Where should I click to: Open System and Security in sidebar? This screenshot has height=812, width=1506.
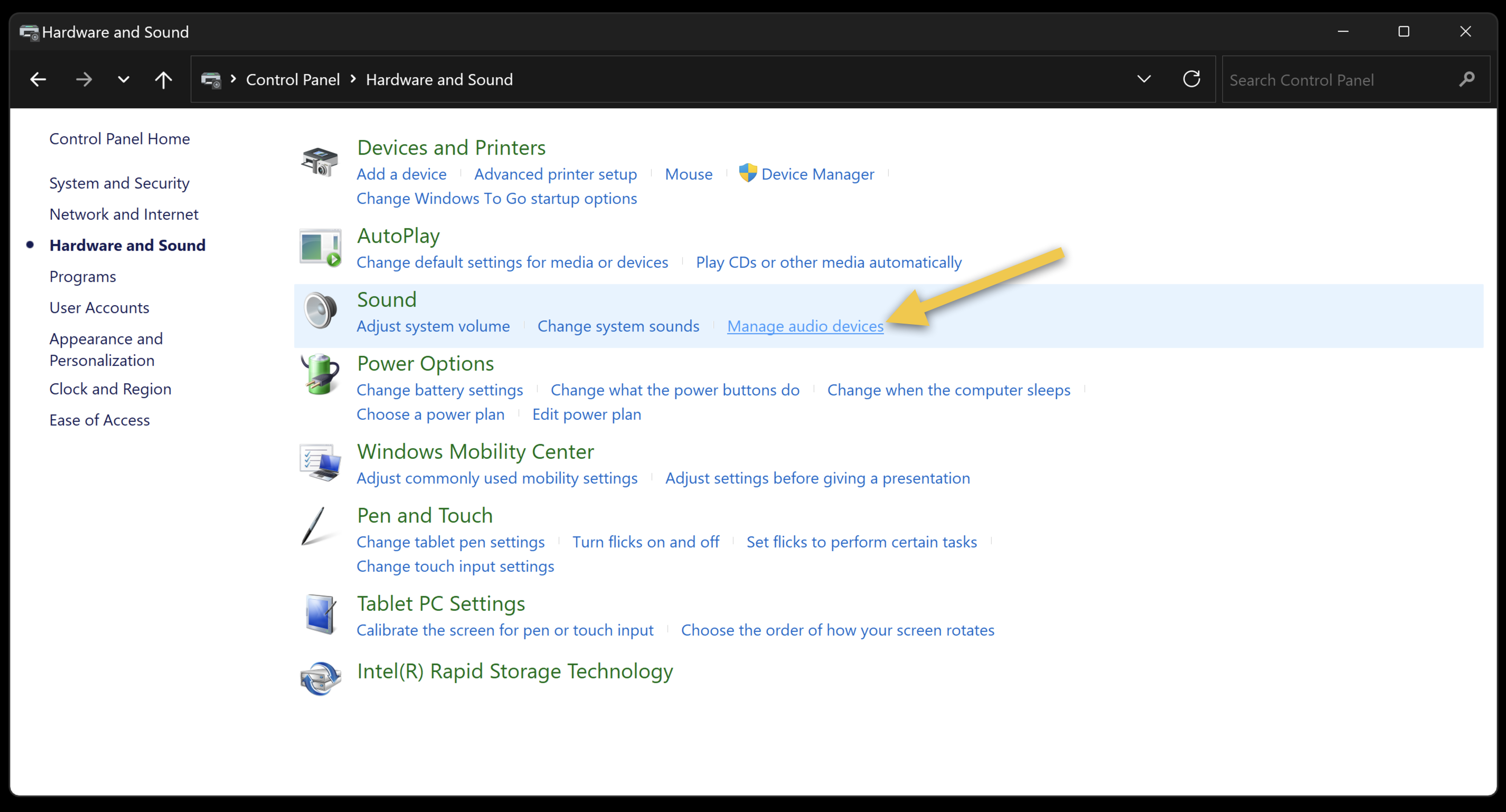tap(119, 183)
